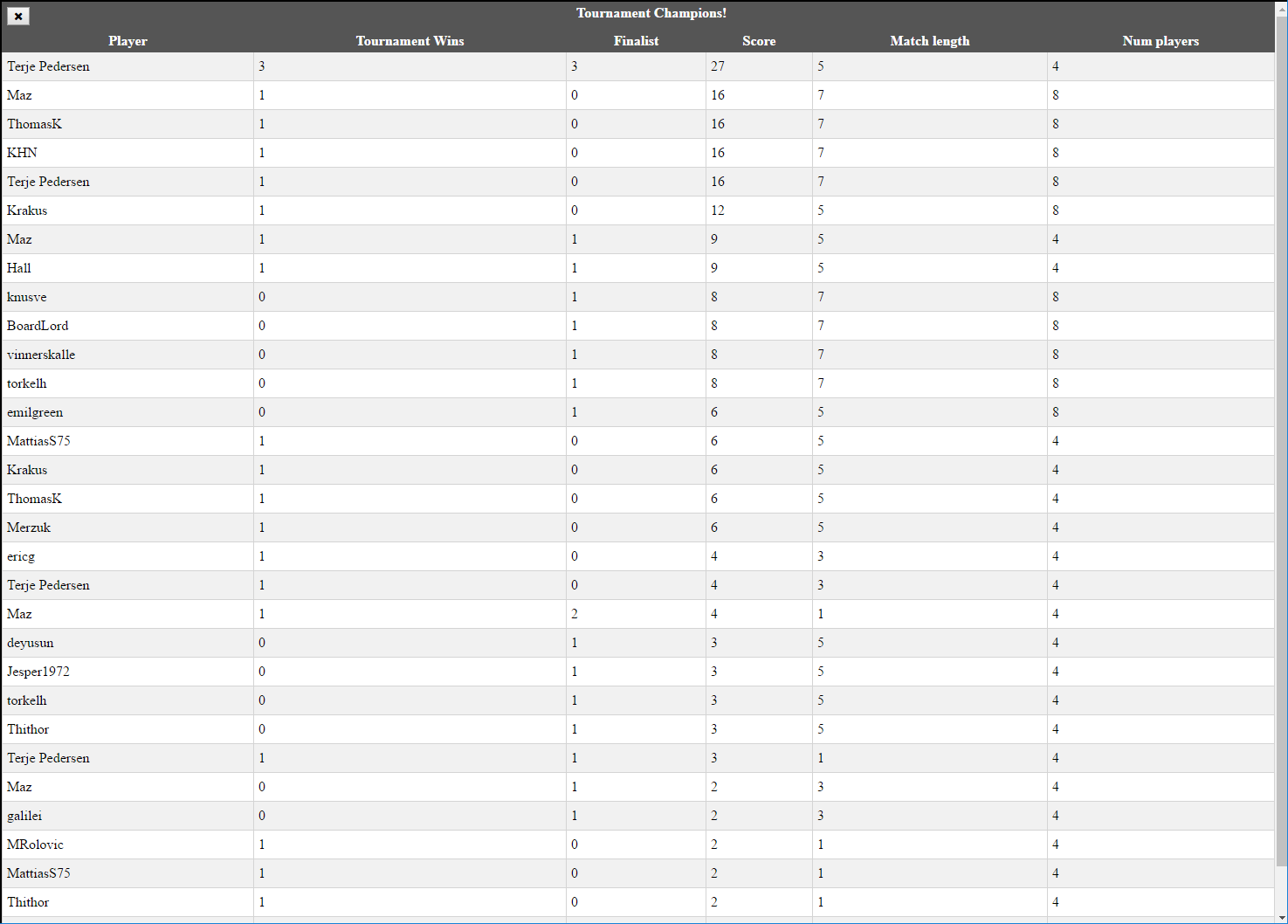The height and width of the screenshot is (924, 1288).
Task: Select the score 27 cell
Action: click(759, 66)
